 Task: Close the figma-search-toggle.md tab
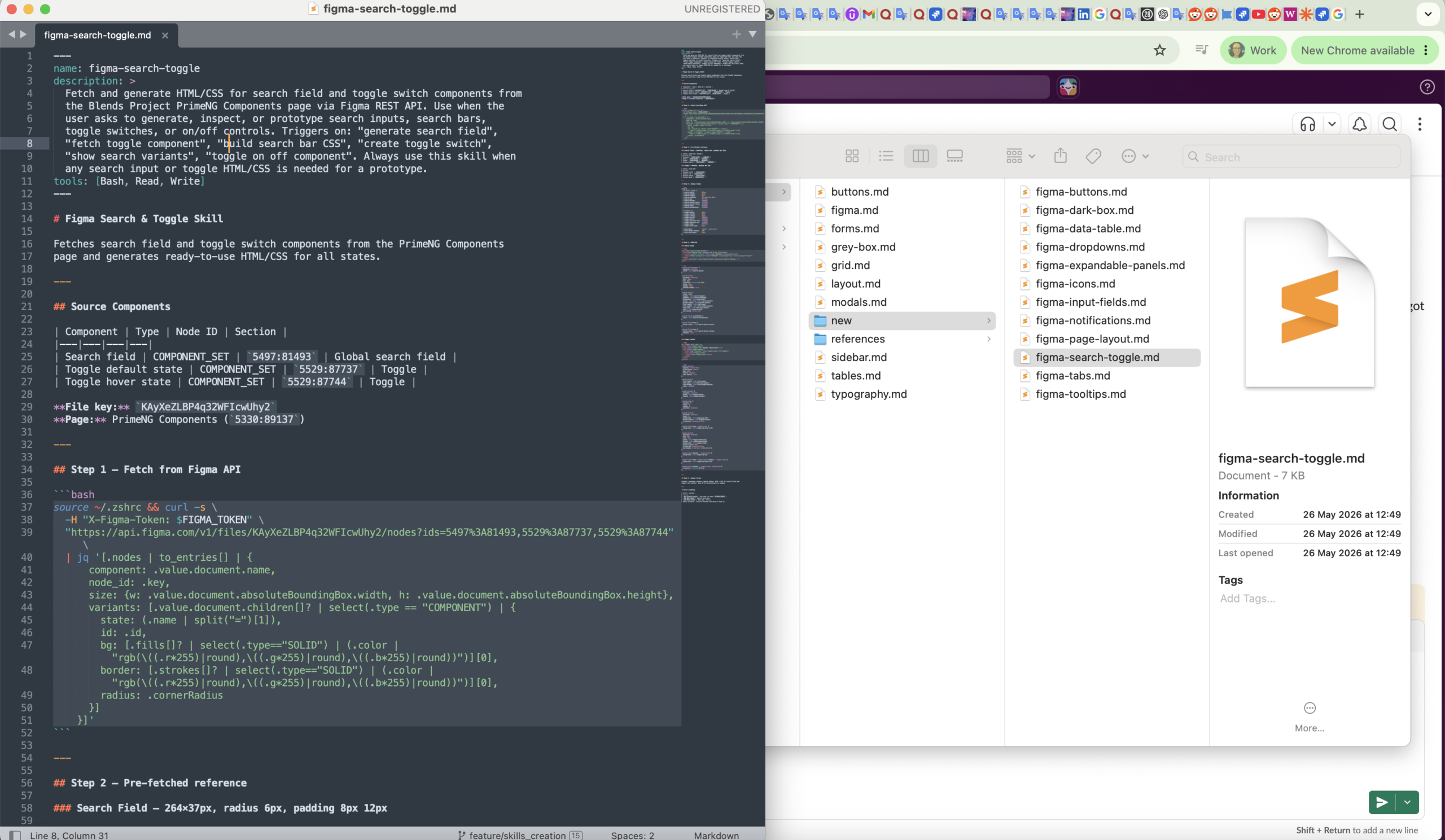(x=165, y=35)
